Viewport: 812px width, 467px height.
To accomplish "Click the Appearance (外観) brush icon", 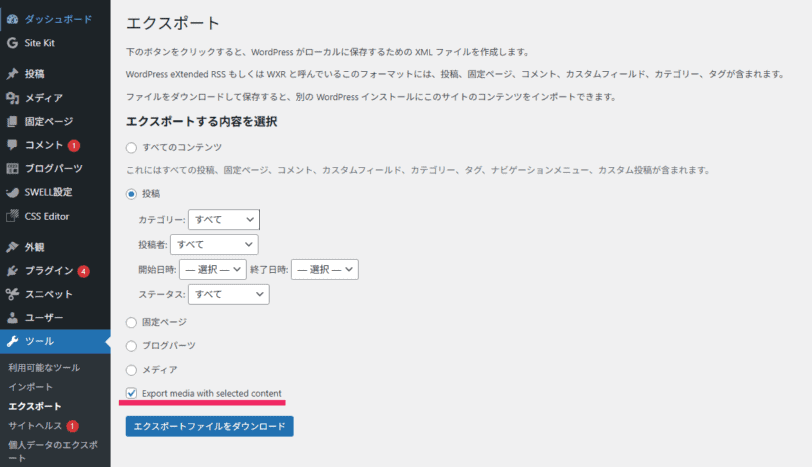I will (12, 247).
